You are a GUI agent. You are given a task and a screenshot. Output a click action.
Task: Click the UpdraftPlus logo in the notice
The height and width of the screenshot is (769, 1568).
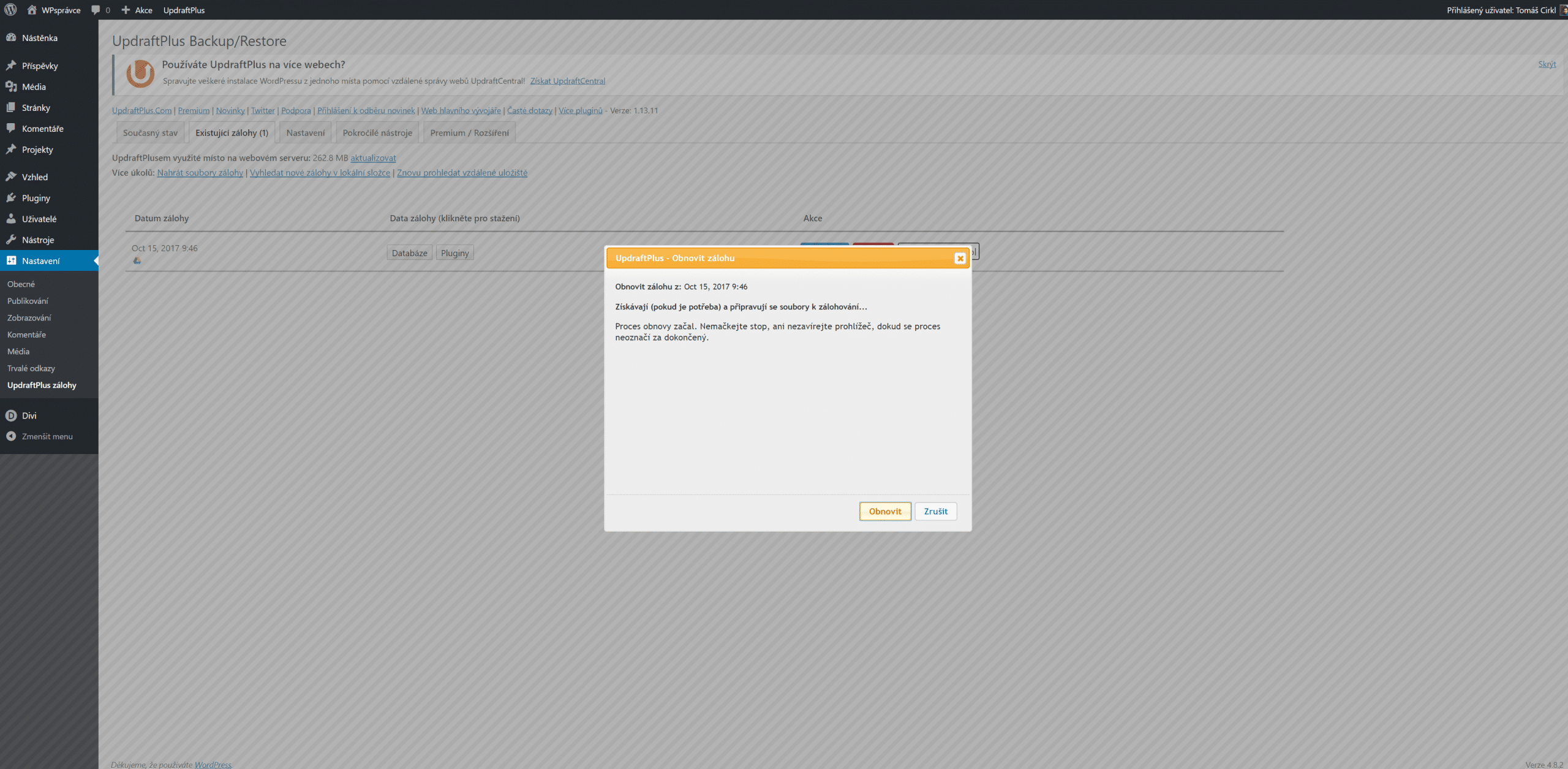point(140,74)
